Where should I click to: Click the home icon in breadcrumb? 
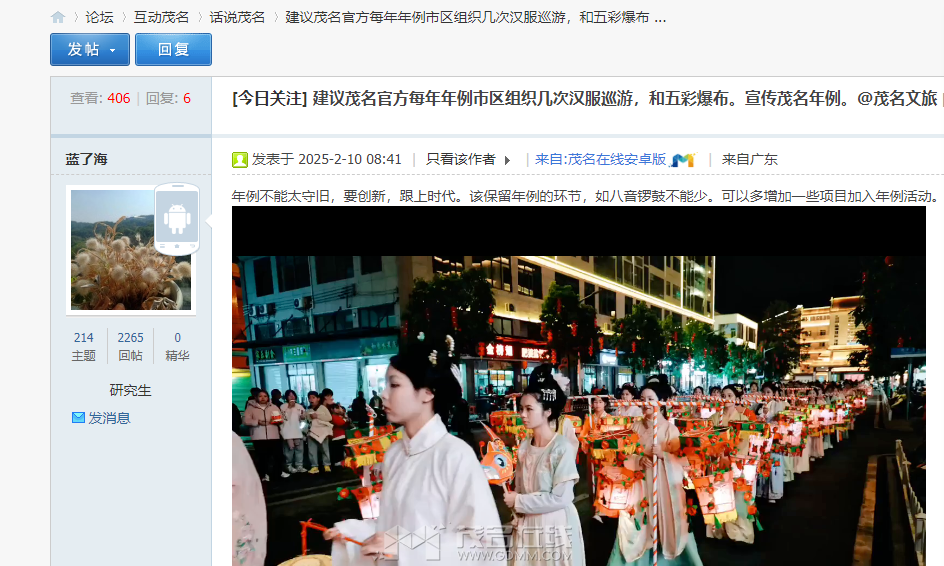pyautogui.click(x=58, y=17)
